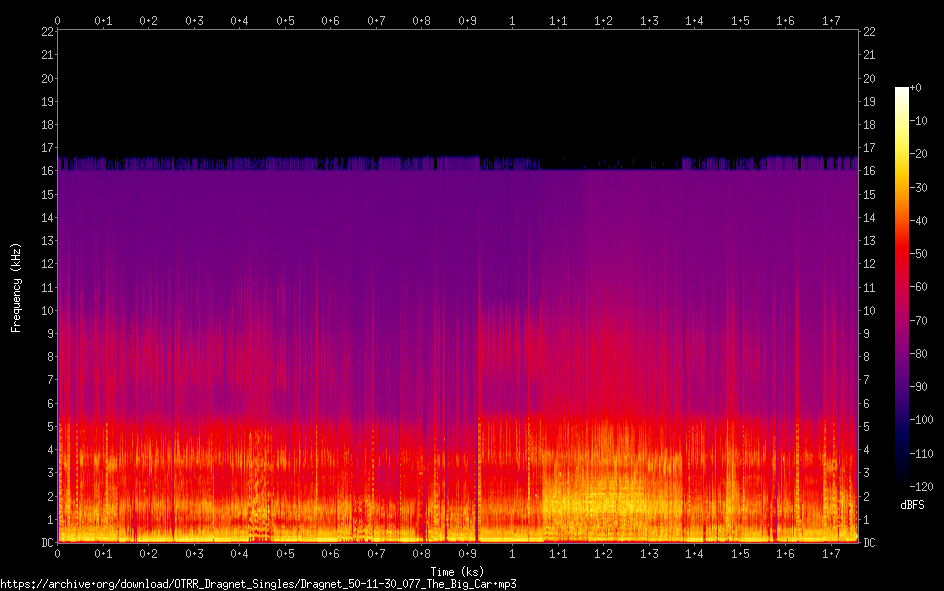Click the DC label on the right axis
Viewport: 944px width, 591px height.
(869, 543)
